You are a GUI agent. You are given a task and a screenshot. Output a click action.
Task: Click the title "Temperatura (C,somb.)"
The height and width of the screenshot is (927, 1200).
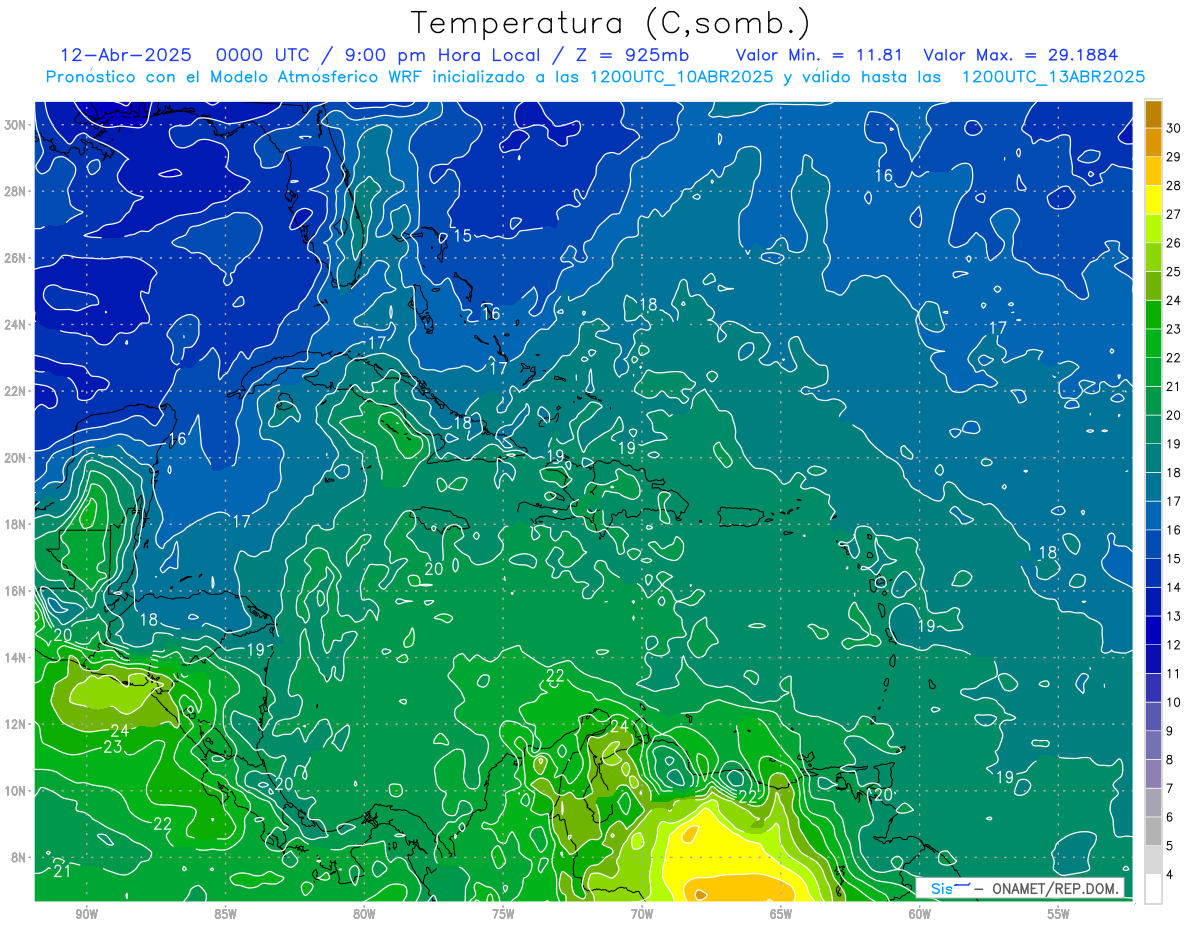coord(610,23)
